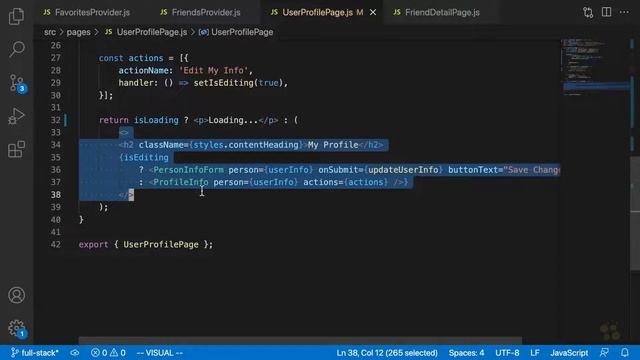The width and height of the screenshot is (640, 360).
Task: Click the Ln 38, Col 12 position indicator
Action: tap(387, 353)
